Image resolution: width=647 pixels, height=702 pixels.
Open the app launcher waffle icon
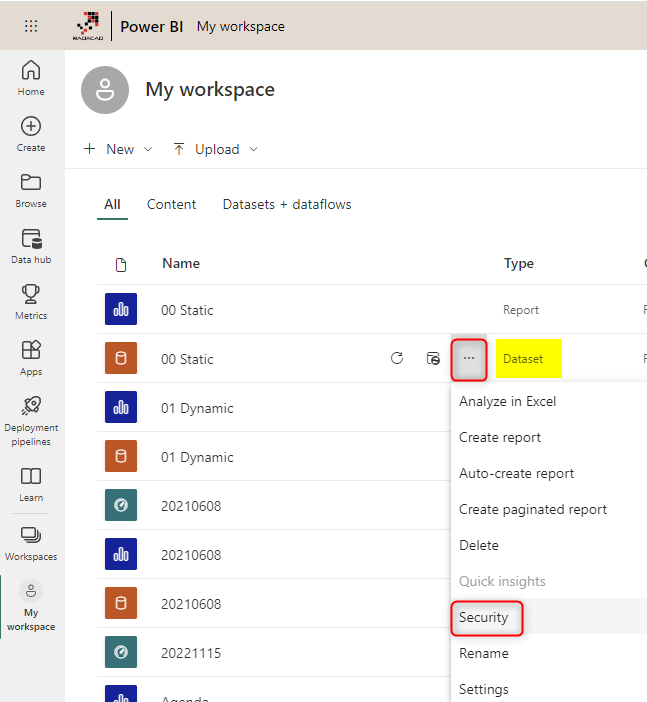point(31,26)
